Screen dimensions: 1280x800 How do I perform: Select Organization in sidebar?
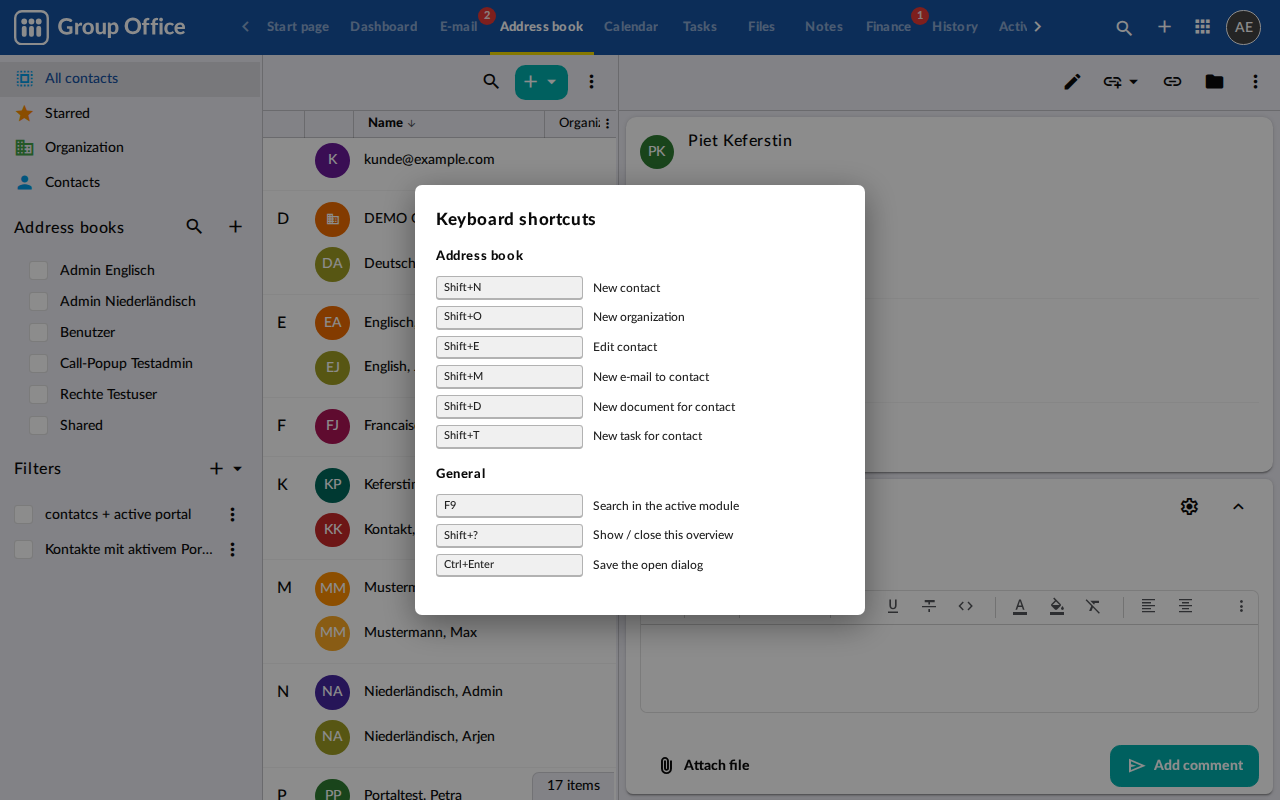(130, 147)
